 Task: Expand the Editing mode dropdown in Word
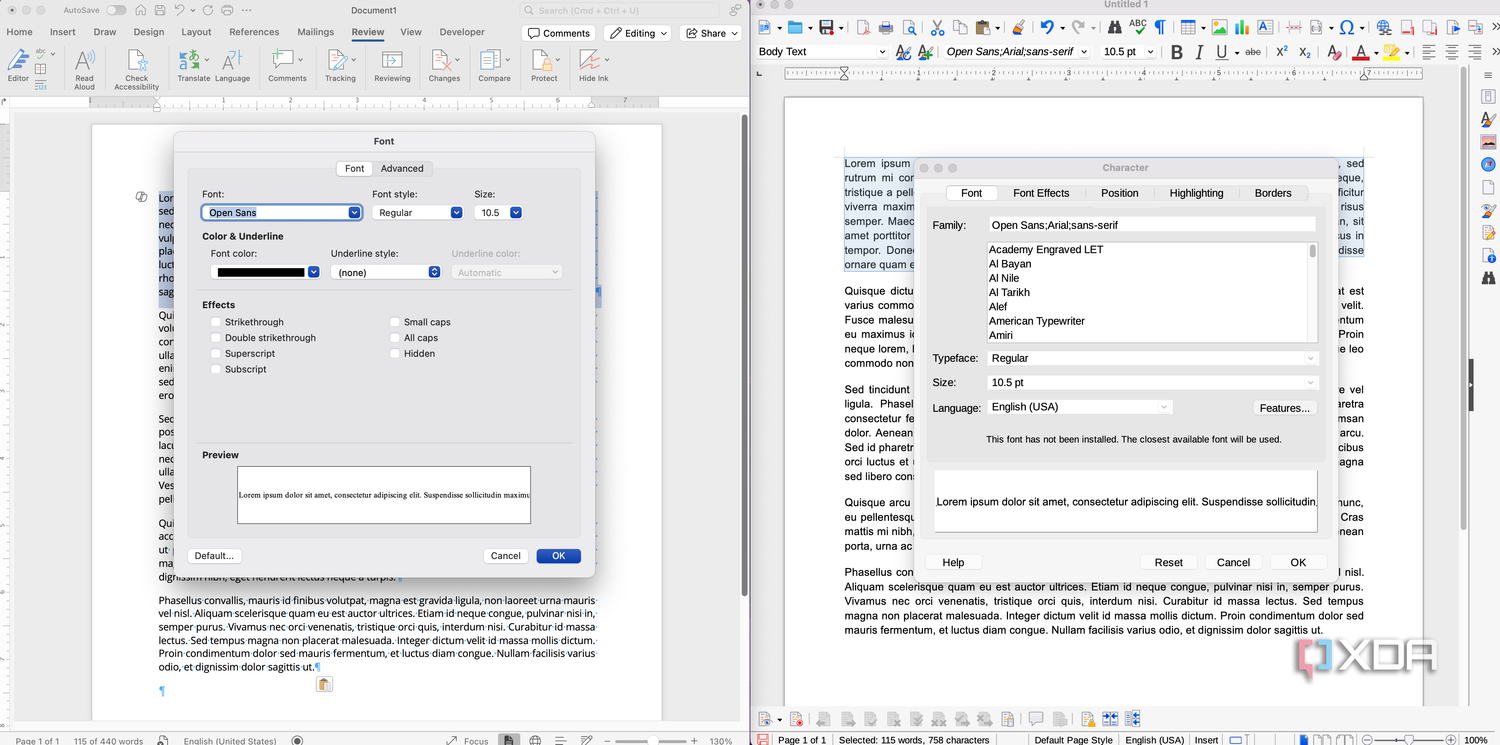[x=636, y=33]
